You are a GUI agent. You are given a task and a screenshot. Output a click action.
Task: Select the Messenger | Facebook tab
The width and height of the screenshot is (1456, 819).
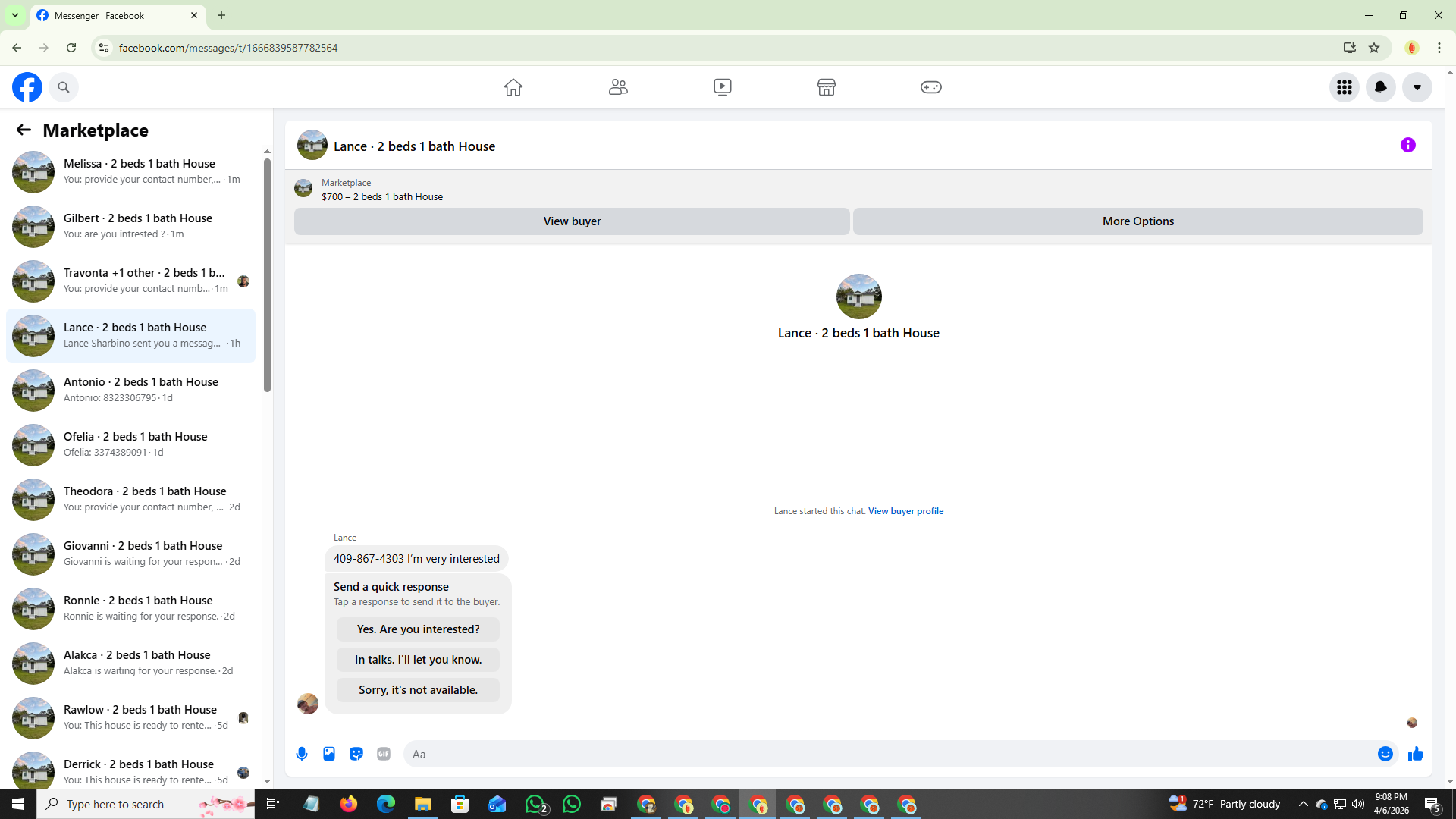(118, 15)
